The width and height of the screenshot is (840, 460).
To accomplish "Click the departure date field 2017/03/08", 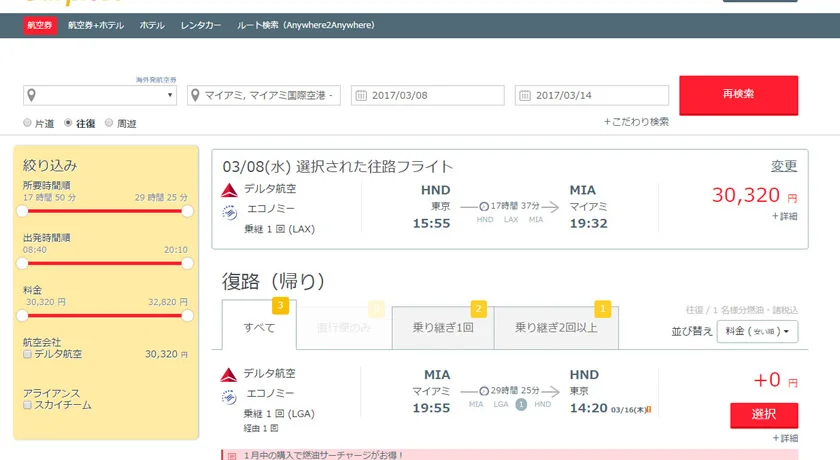I will (x=428, y=95).
